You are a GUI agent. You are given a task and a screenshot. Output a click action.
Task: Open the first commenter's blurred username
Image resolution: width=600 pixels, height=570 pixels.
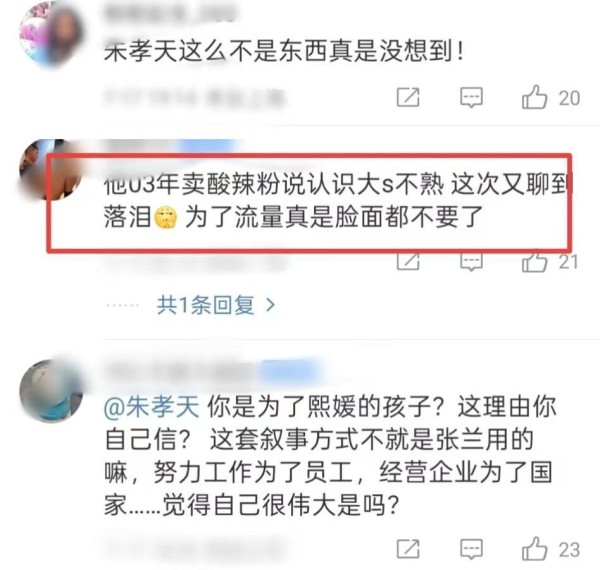(x=170, y=14)
